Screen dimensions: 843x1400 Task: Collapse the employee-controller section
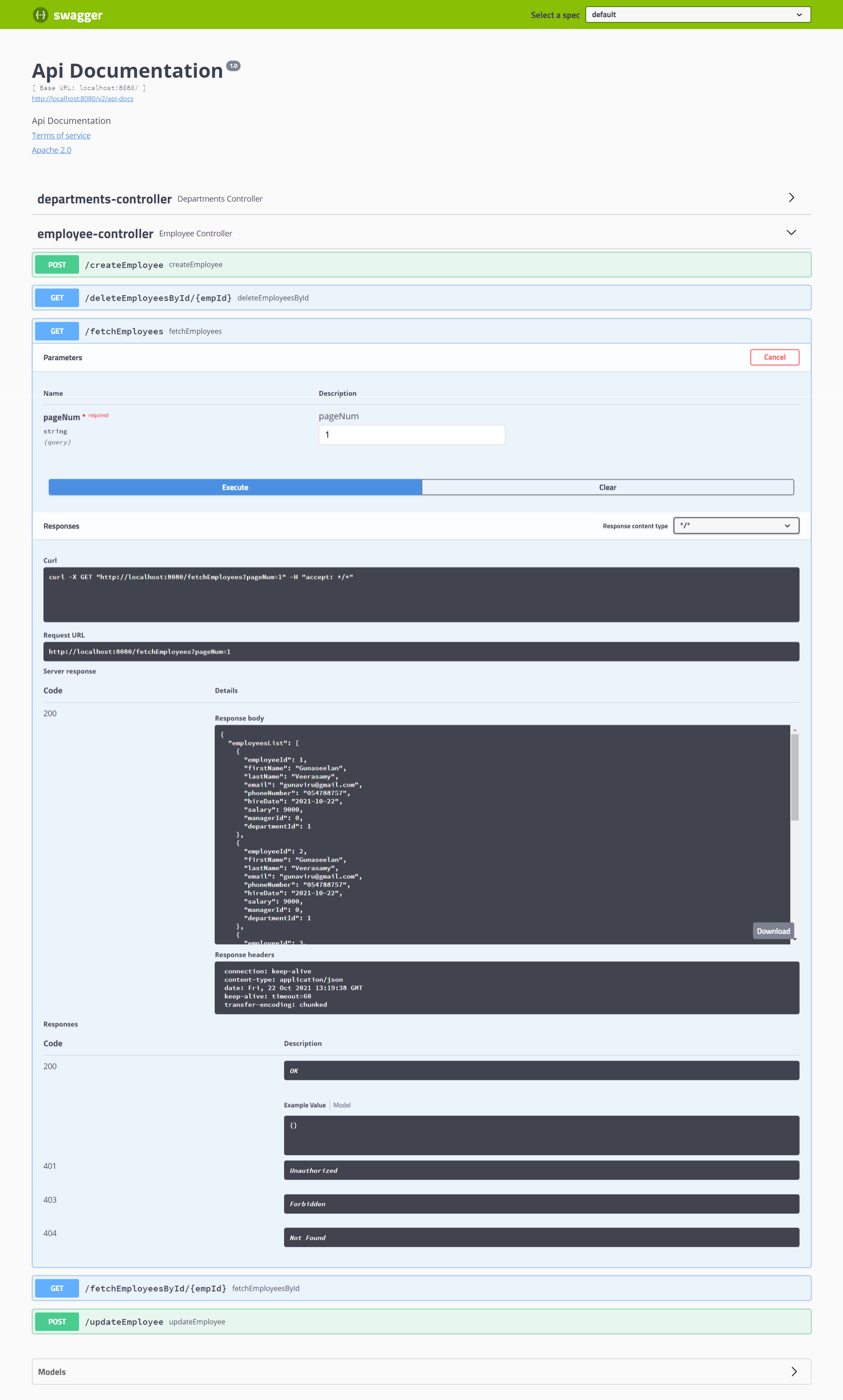(x=791, y=232)
